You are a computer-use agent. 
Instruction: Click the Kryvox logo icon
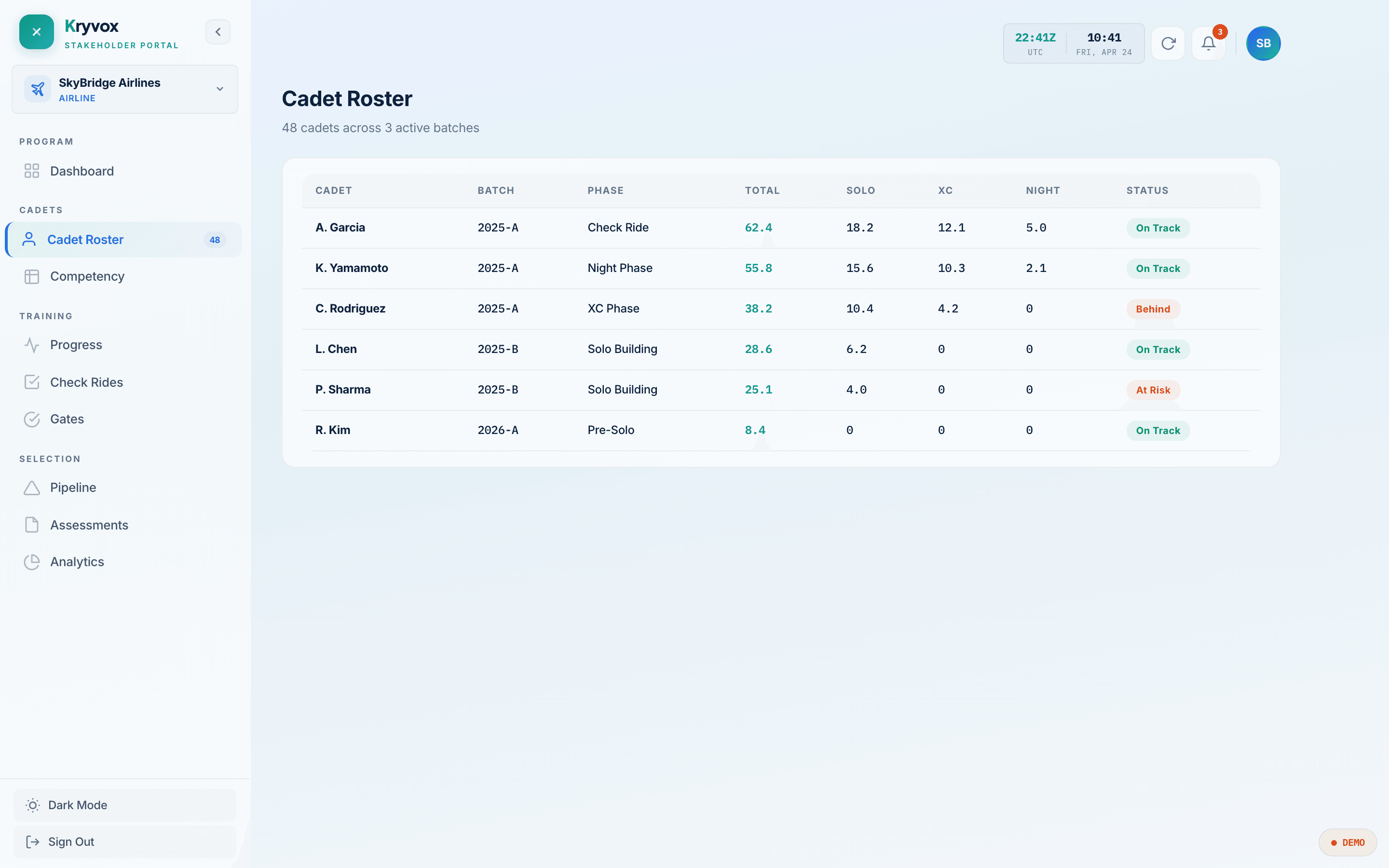(36, 32)
